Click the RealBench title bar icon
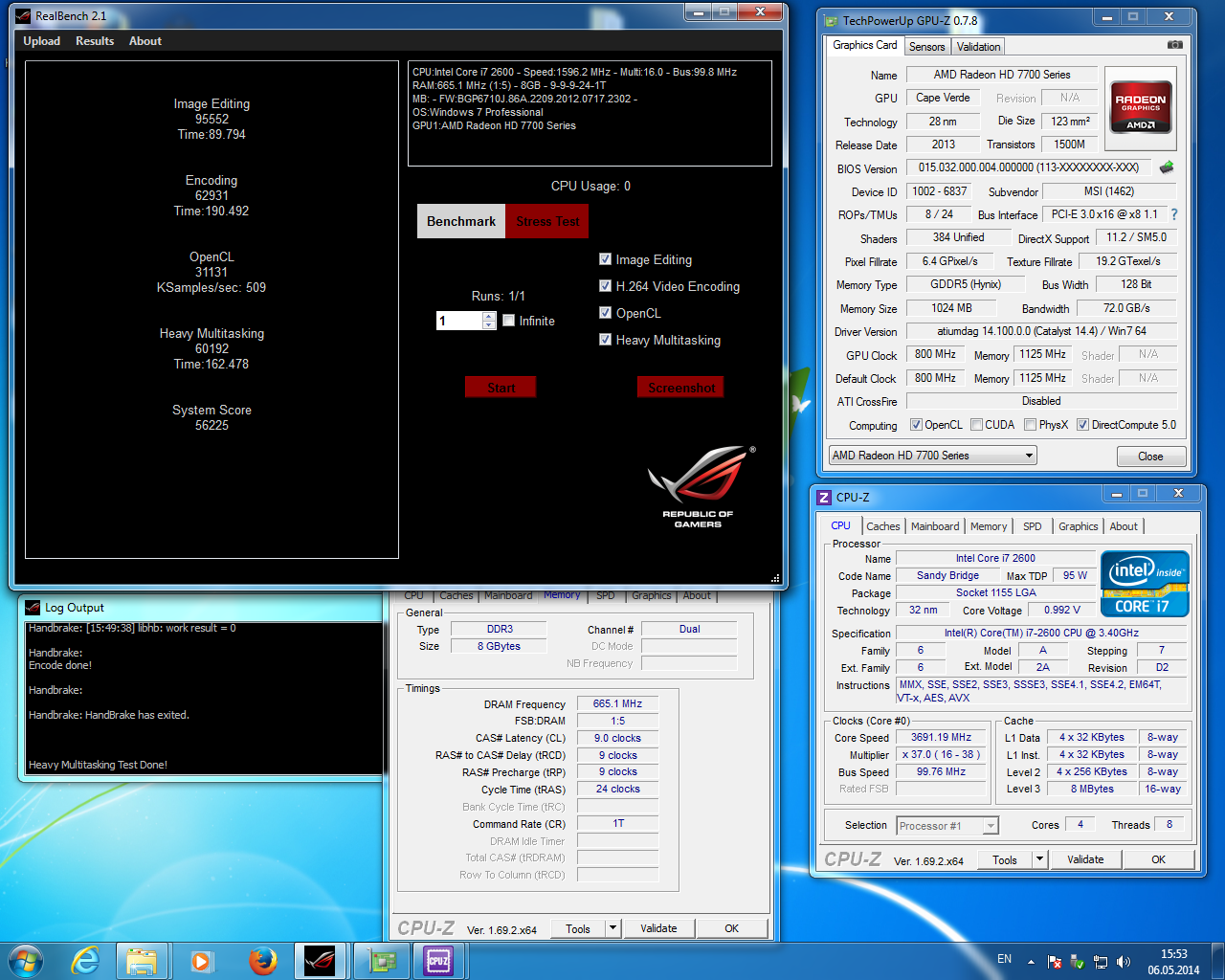Viewport: 1225px width, 980px height. point(23,16)
